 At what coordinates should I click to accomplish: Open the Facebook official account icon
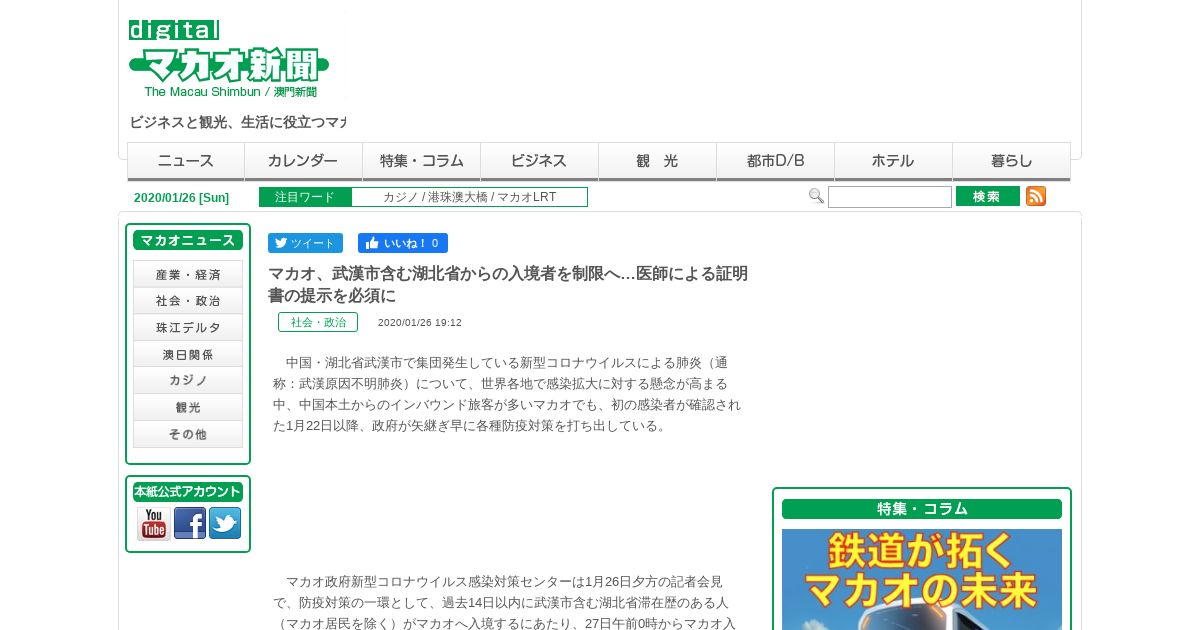point(190,523)
